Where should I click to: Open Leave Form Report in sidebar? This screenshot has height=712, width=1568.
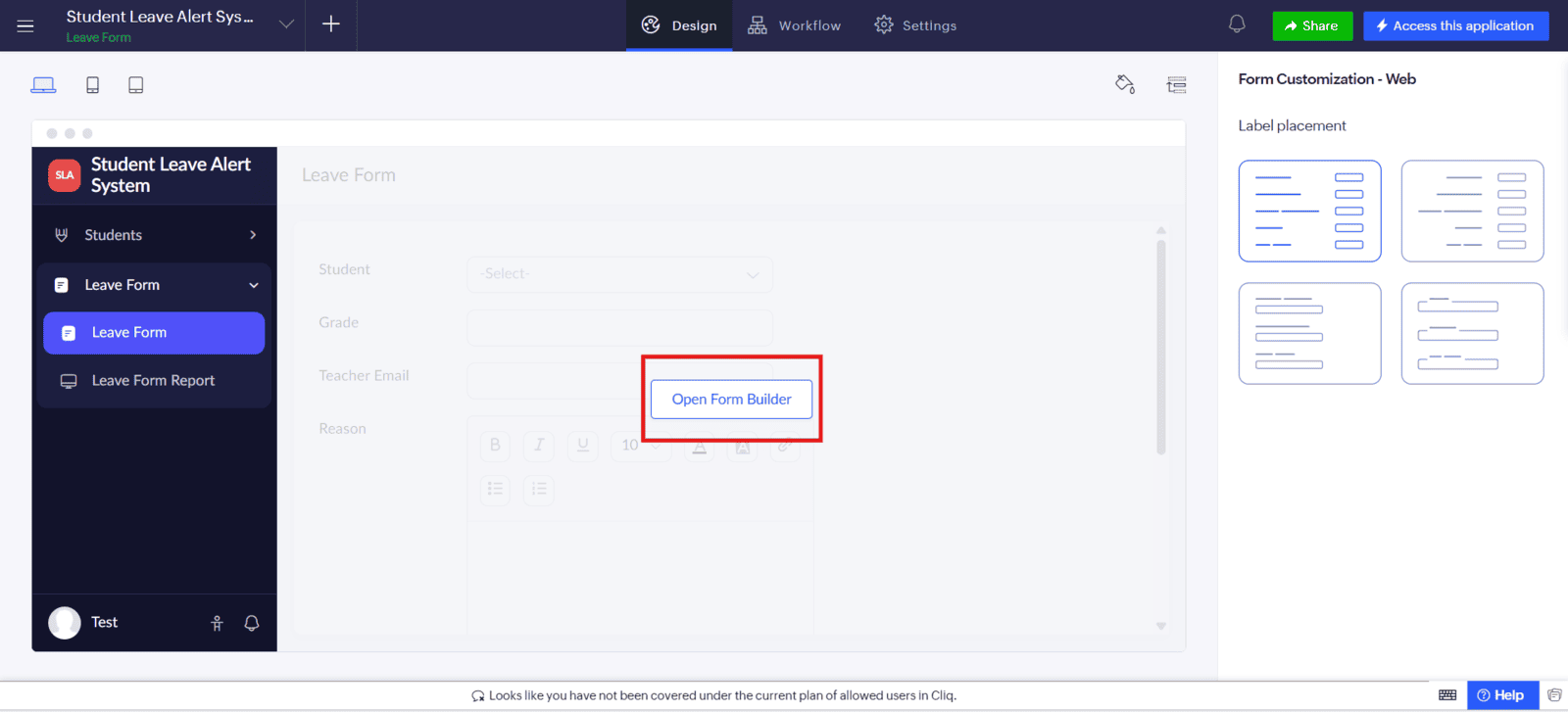point(153,381)
